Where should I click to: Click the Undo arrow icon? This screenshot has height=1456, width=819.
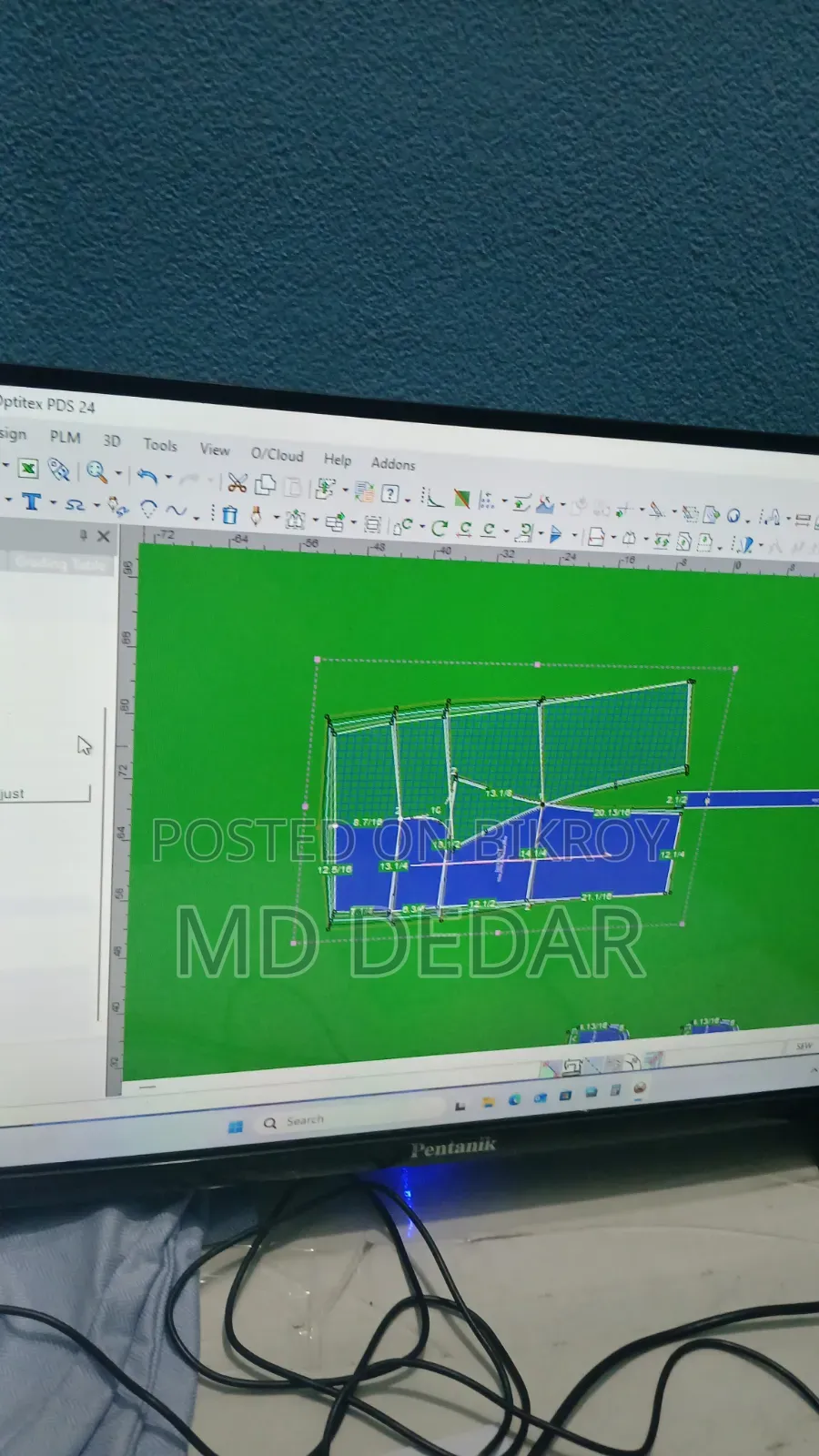tap(147, 475)
